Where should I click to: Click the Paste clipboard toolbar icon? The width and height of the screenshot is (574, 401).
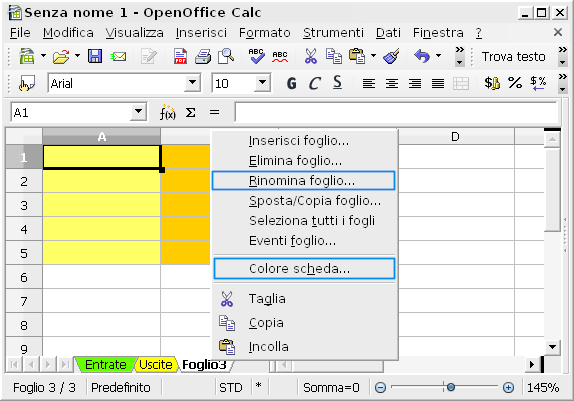coord(357,56)
